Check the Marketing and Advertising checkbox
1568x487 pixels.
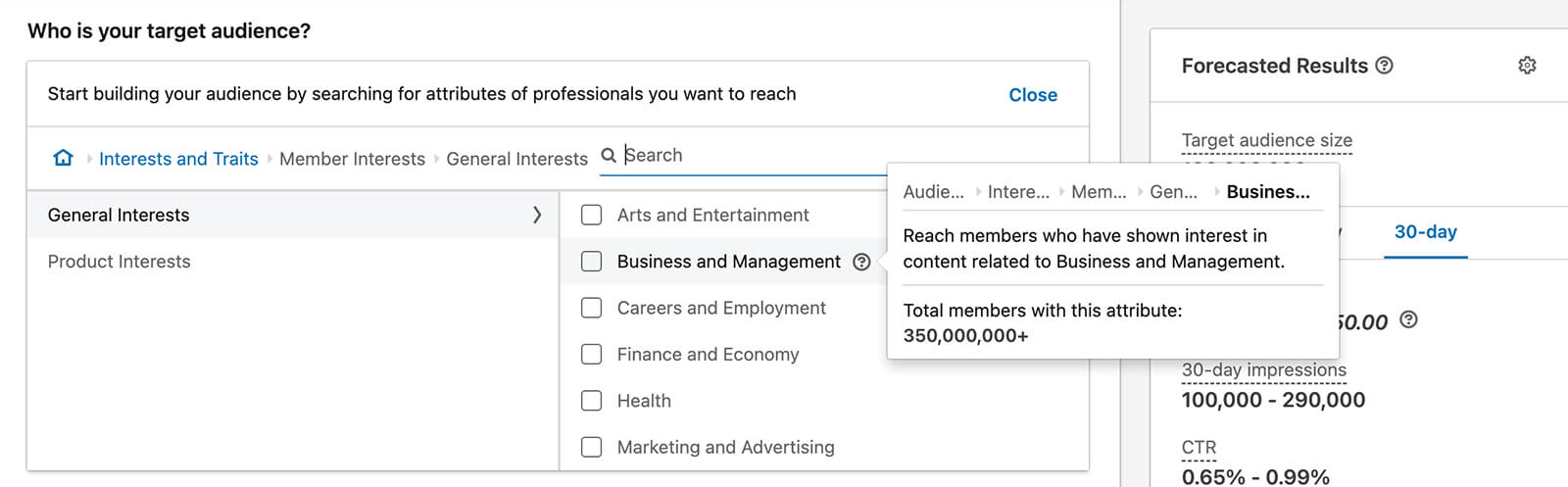click(592, 447)
